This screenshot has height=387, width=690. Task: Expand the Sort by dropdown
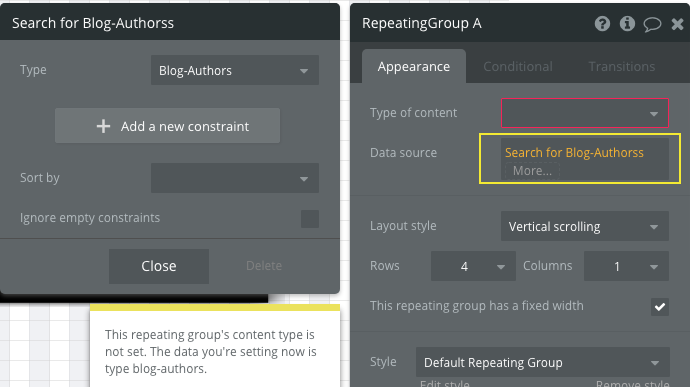coord(235,178)
